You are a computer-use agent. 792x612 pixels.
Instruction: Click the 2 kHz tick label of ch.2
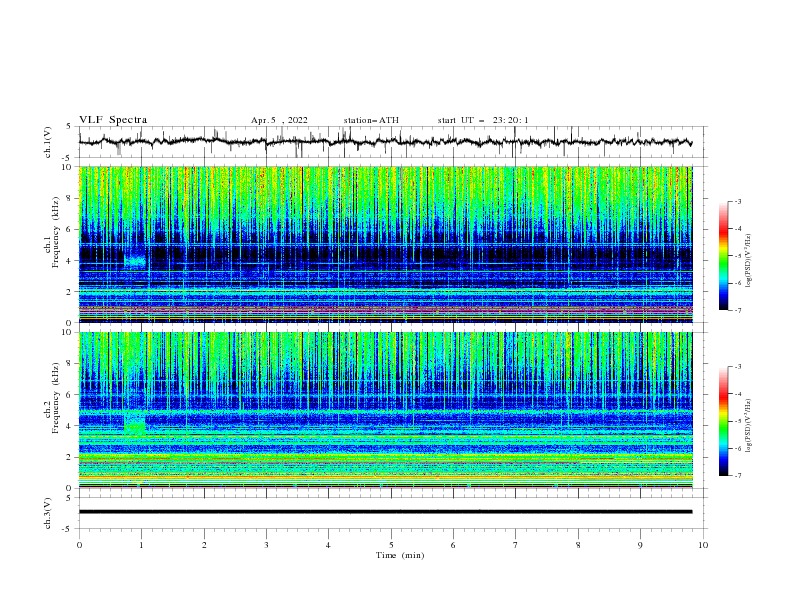click(70, 457)
